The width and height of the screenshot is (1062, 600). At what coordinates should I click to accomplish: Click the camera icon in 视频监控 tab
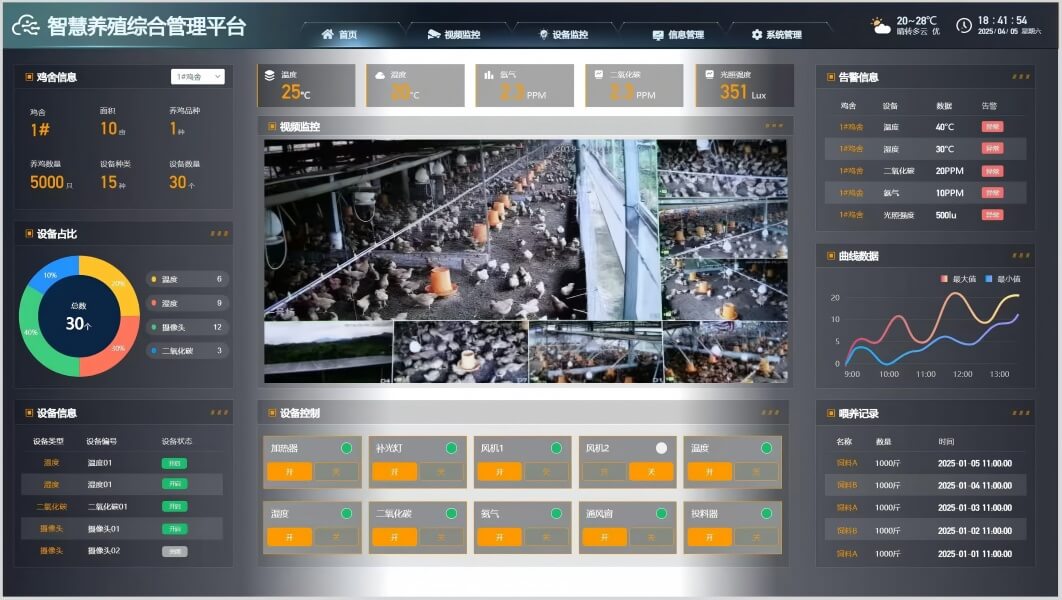point(433,34)
